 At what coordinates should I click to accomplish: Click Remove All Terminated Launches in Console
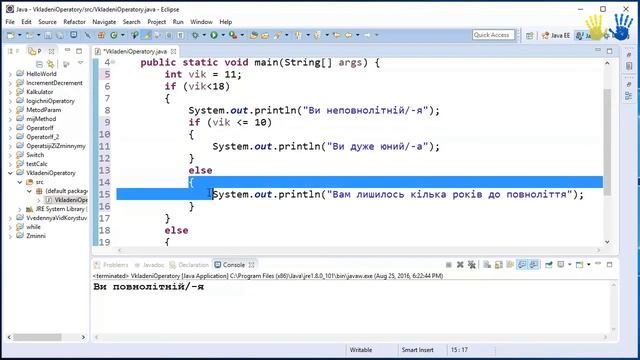click(x=471, y=265)
